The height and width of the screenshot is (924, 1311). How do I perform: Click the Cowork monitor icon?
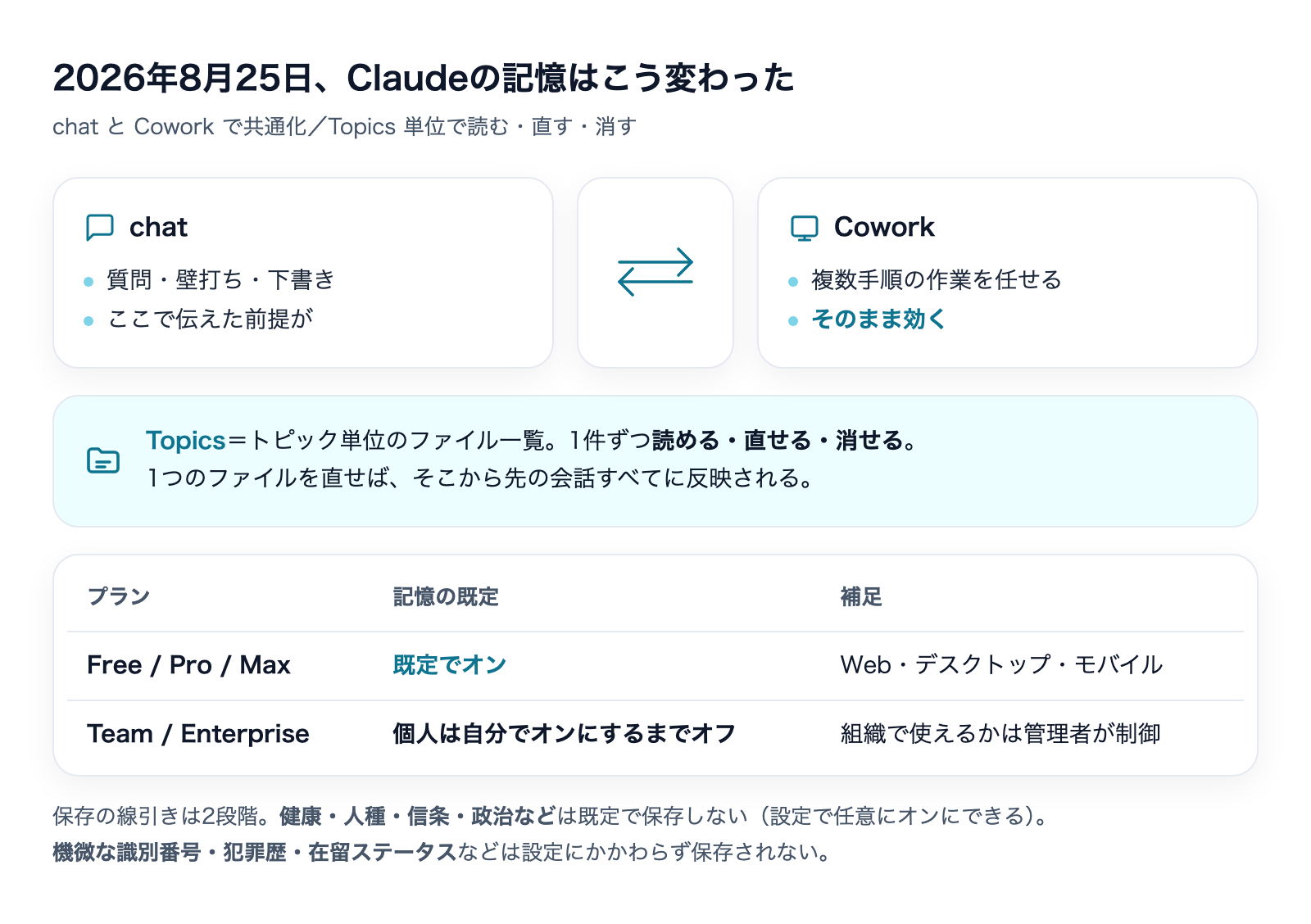[x=805, y=228]
